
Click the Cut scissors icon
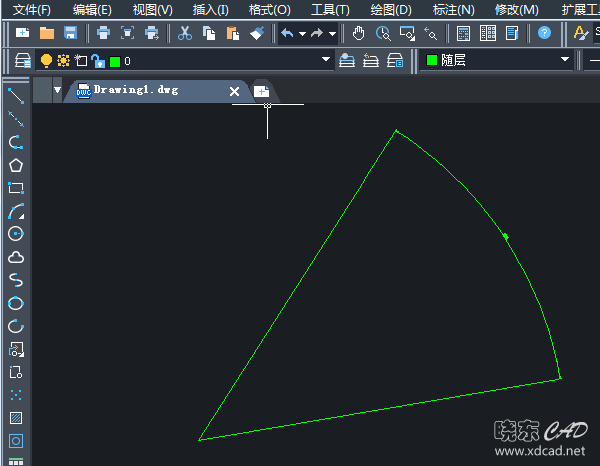[x=185, y=33]
